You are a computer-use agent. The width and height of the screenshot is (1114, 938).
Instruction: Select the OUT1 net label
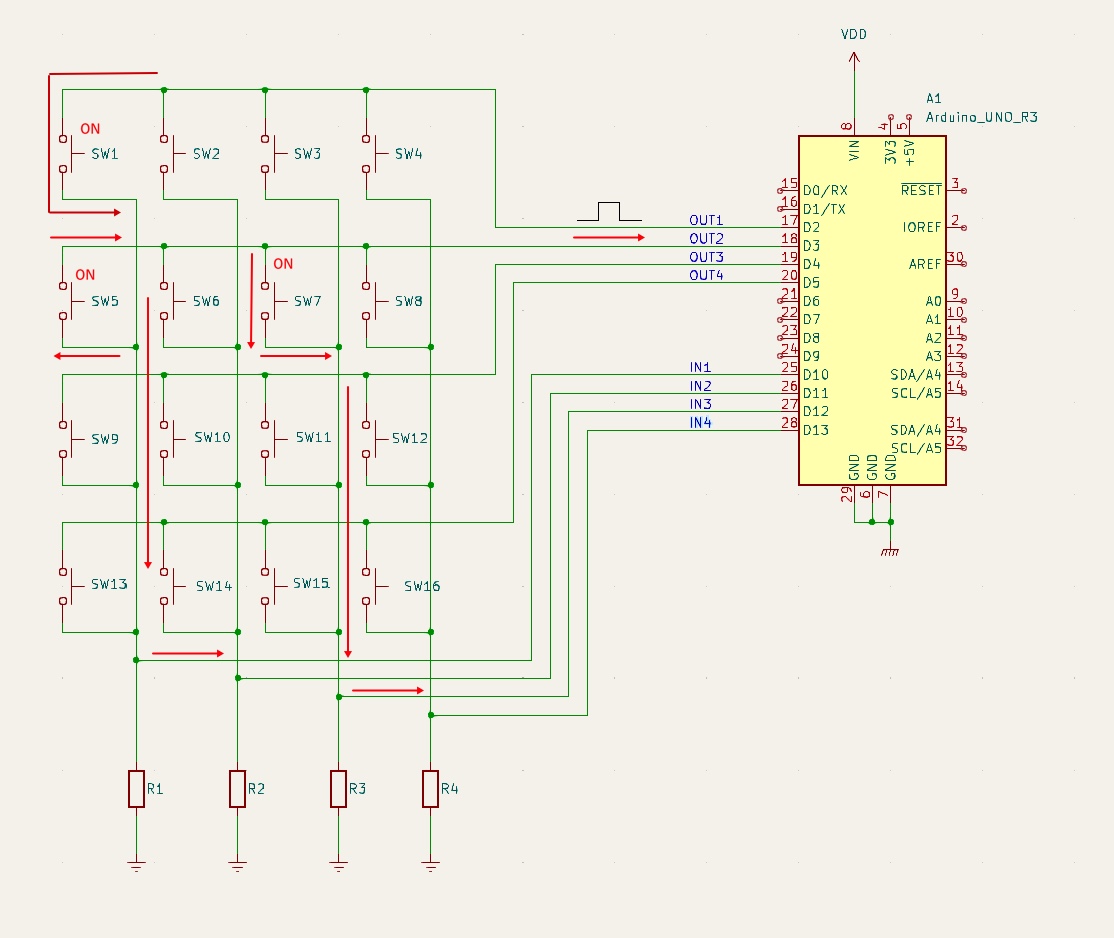click(706, 220)
